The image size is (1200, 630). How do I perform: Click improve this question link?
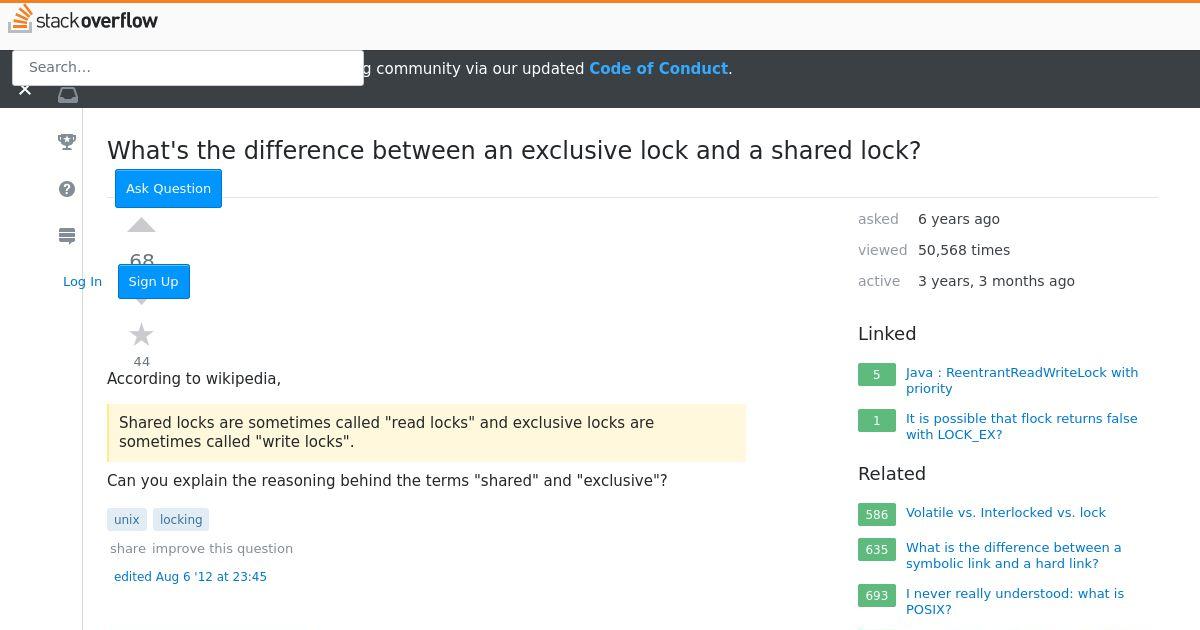click(x=222, y=548)
